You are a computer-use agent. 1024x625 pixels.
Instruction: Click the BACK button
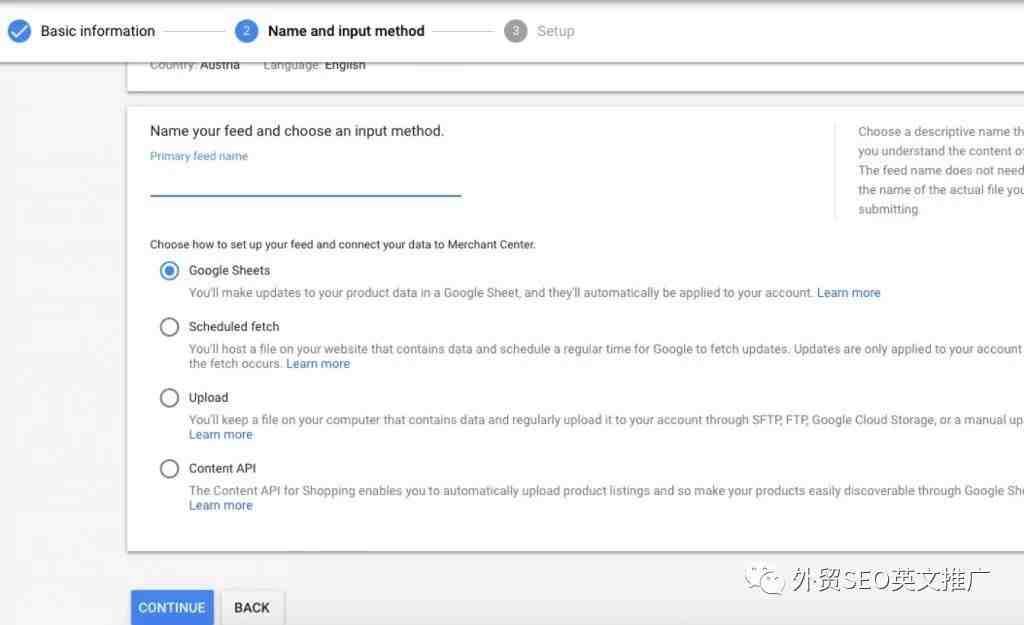[x=251, y=607]
